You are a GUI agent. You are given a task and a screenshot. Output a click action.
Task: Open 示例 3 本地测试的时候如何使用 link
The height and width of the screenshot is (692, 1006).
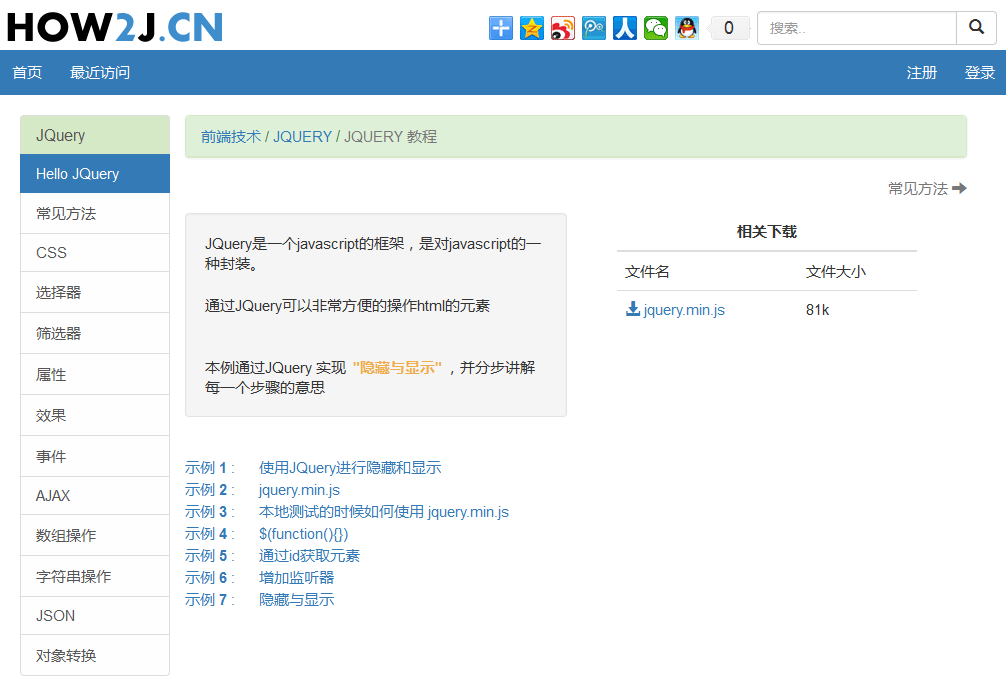click(384, 512)
